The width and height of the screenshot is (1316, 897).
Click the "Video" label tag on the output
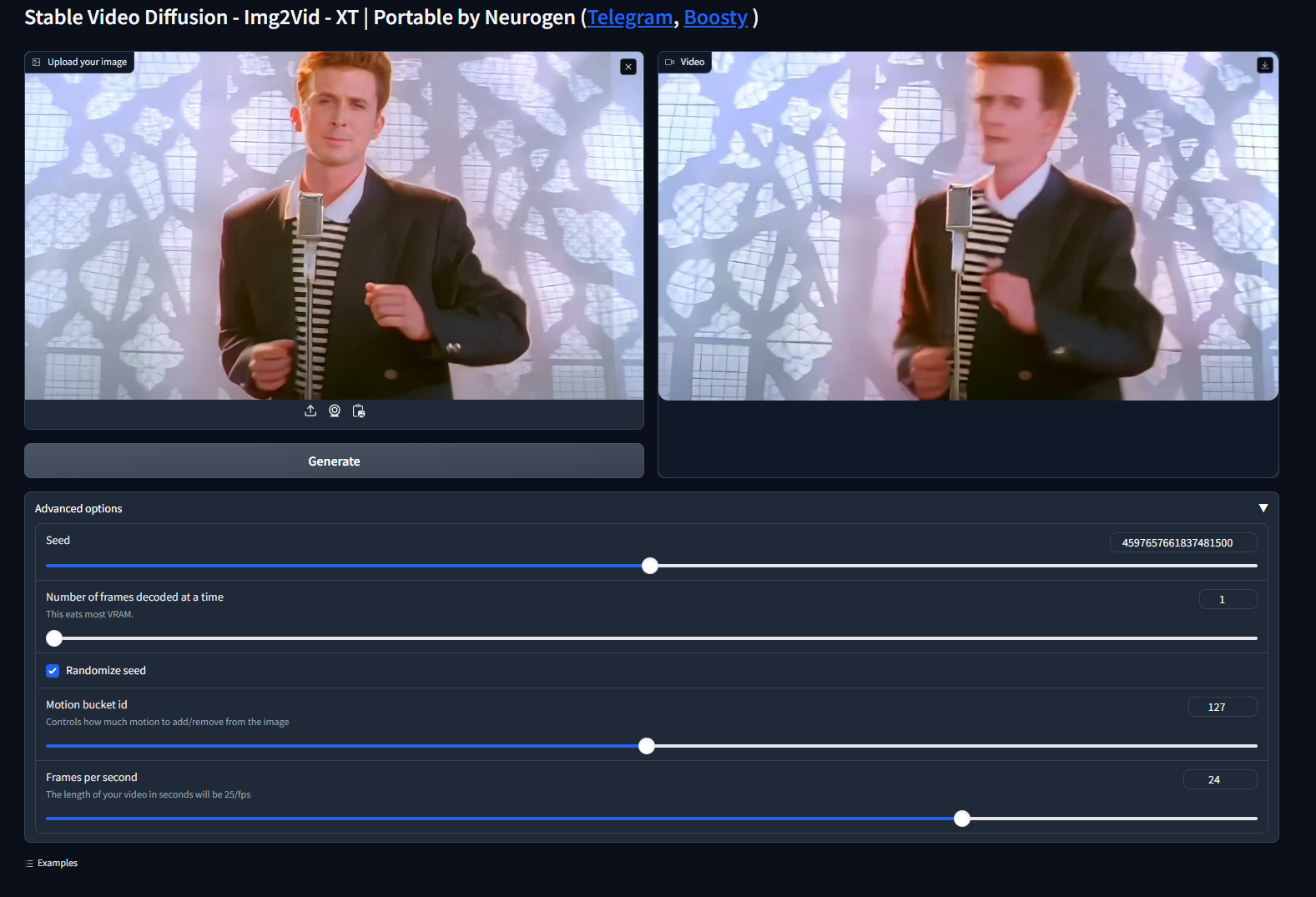[685, 62]
